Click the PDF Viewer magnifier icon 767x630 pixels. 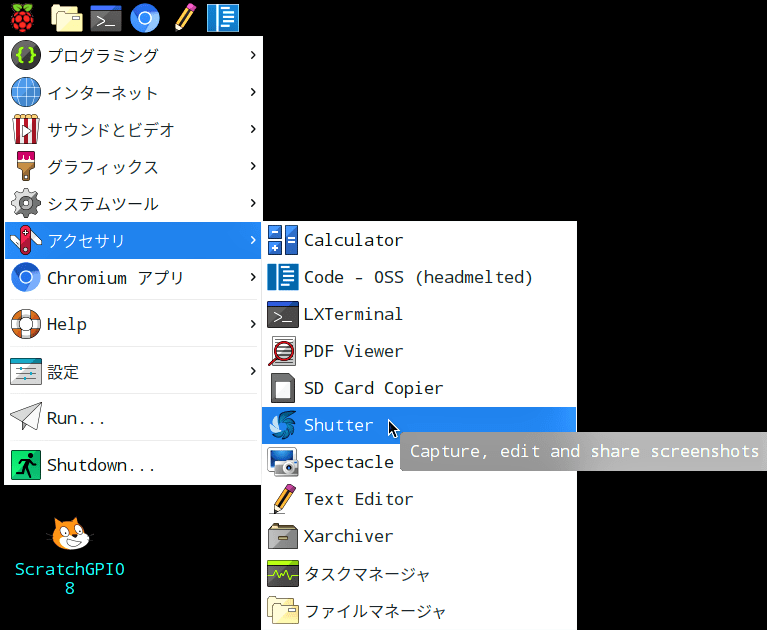point(282,351)
